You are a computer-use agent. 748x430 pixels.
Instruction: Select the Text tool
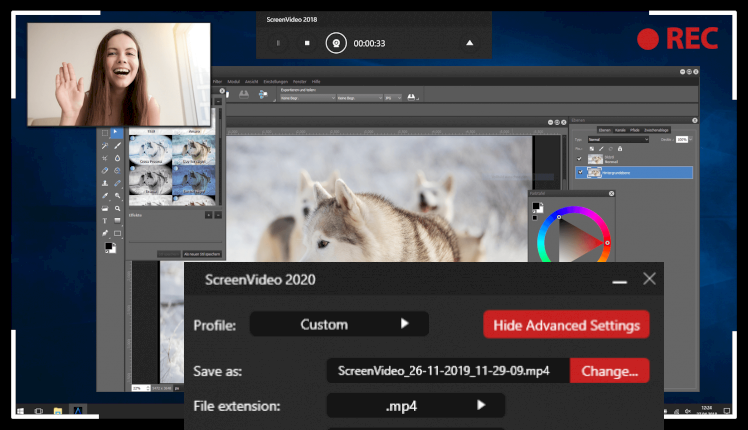[105, 221]
